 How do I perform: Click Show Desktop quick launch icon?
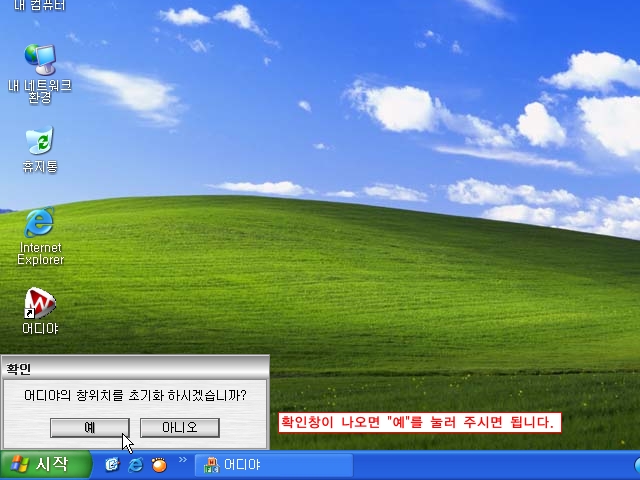click(x=112, y=465)
